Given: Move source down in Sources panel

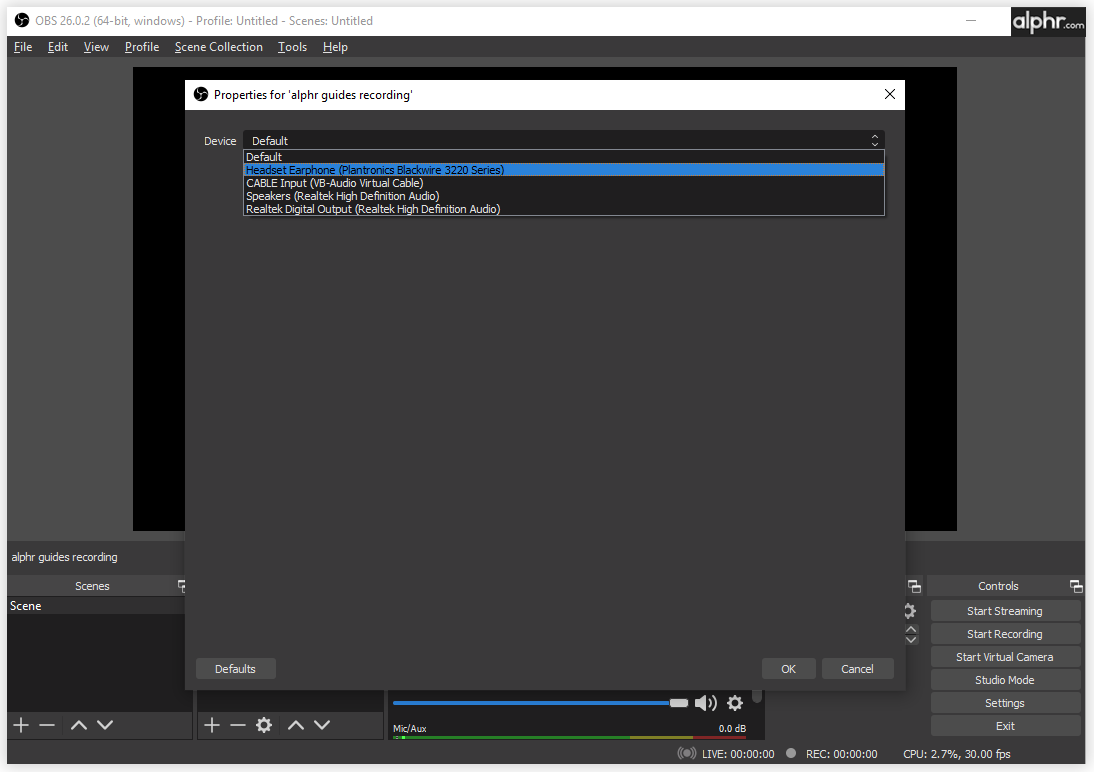Looking at the screenshot, I should [x=322, y=725].
